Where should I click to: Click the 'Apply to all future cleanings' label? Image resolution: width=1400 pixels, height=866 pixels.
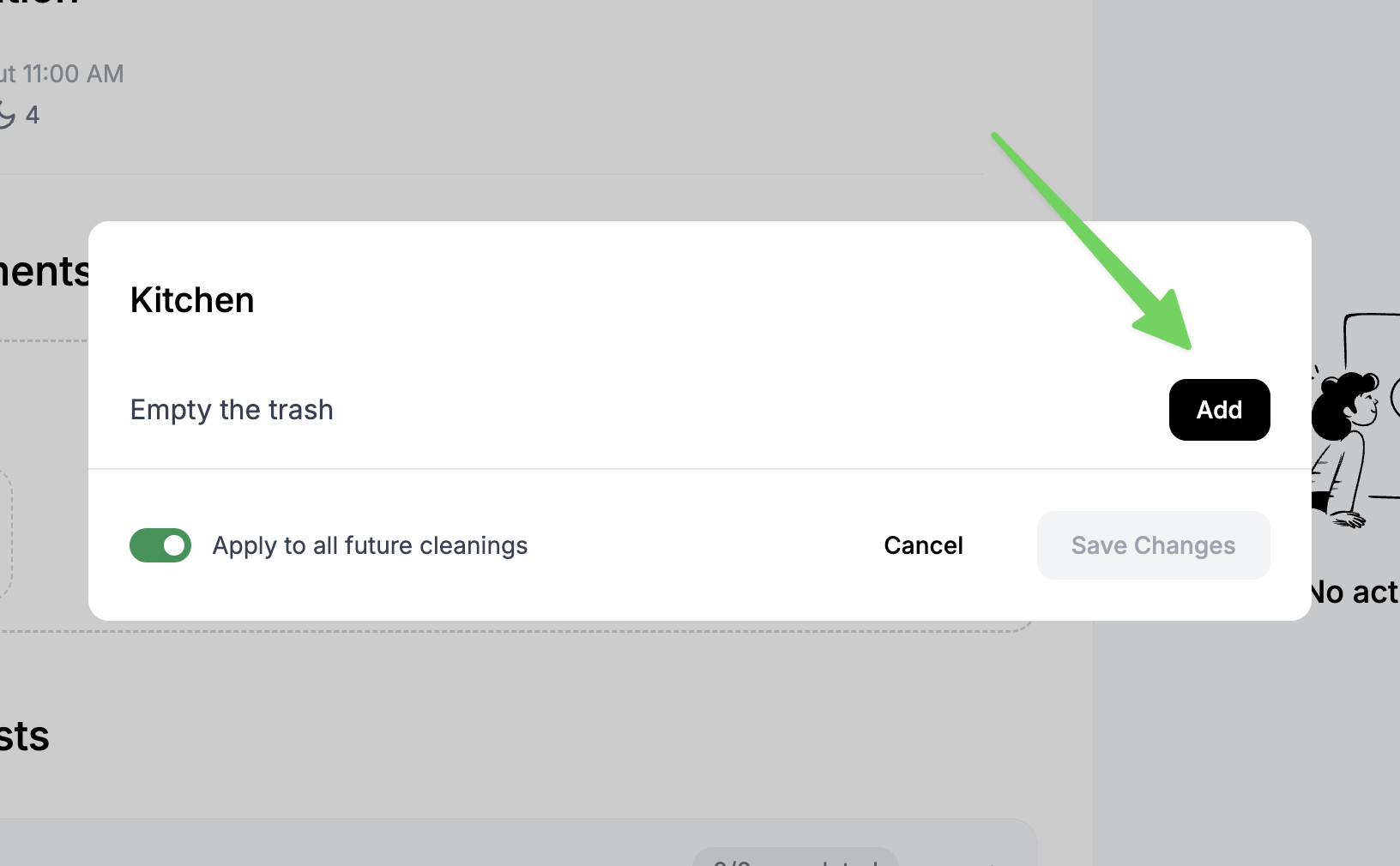(370, 545)
